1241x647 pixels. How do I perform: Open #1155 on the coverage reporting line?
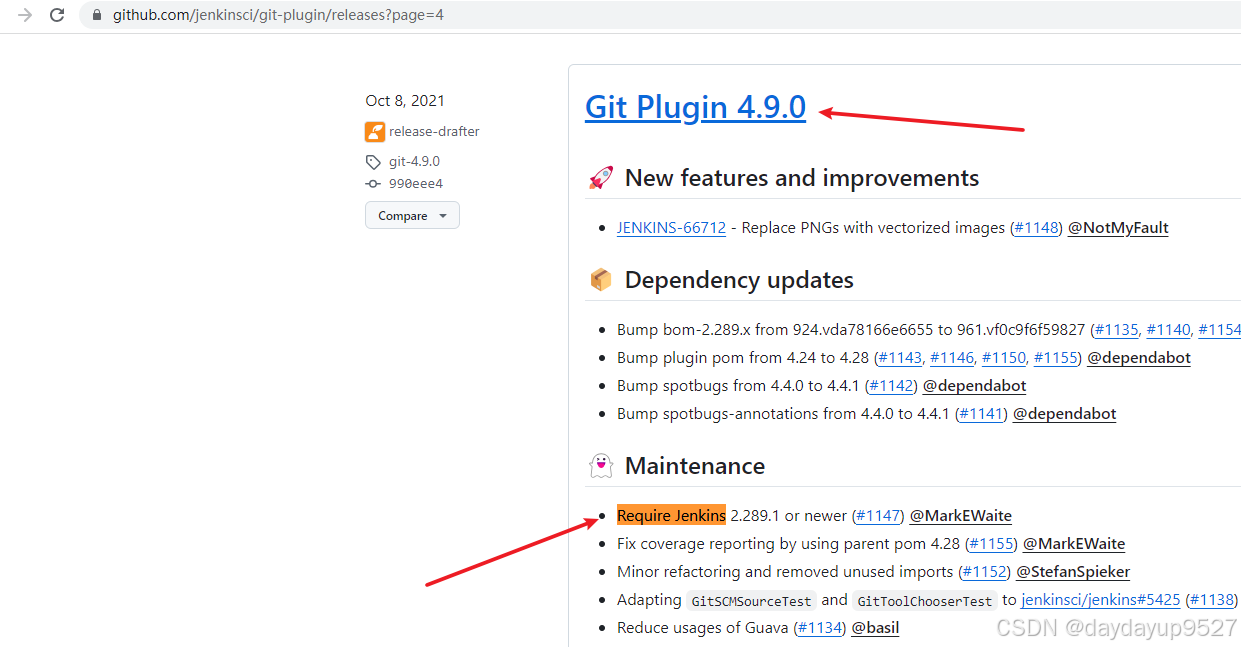[991, 544]
